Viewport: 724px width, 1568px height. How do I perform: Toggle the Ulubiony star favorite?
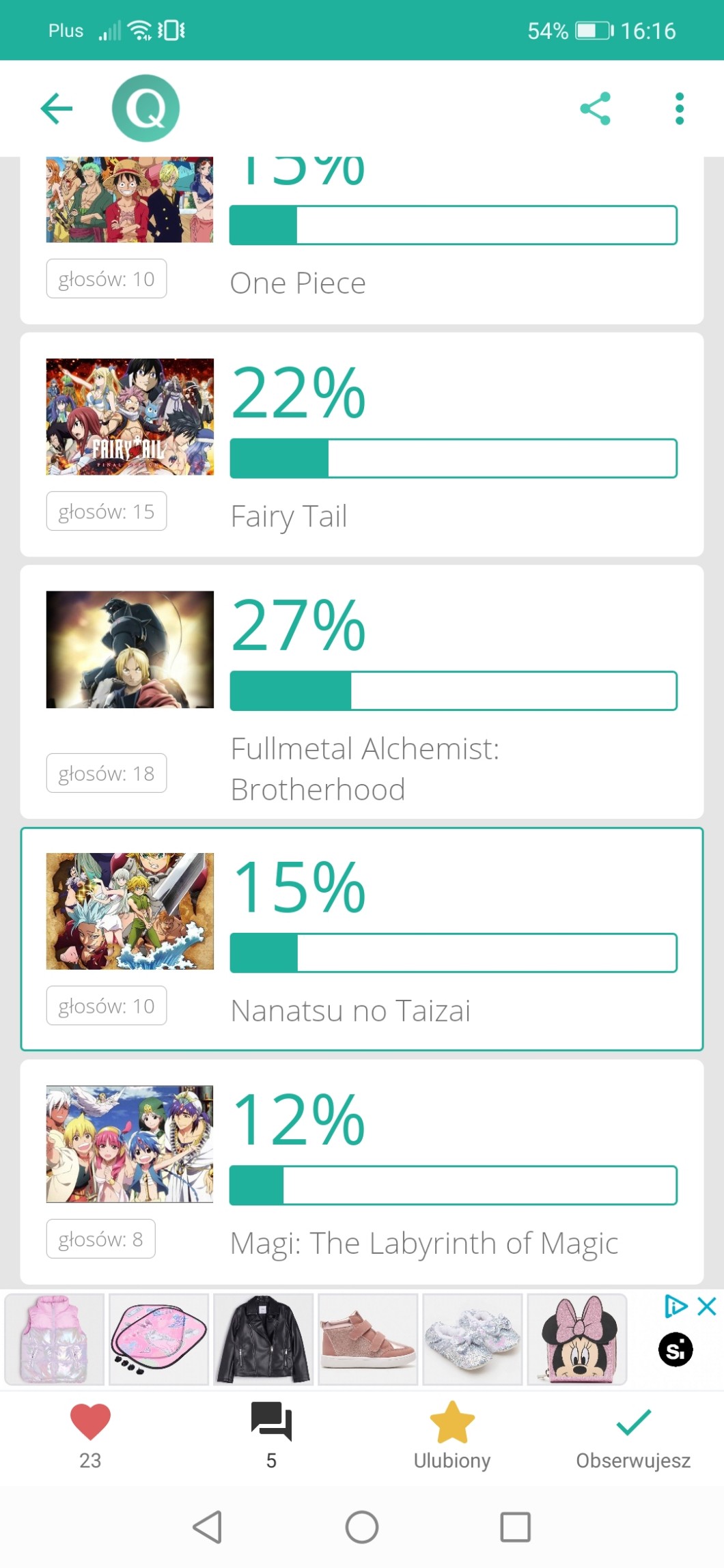452,1423
